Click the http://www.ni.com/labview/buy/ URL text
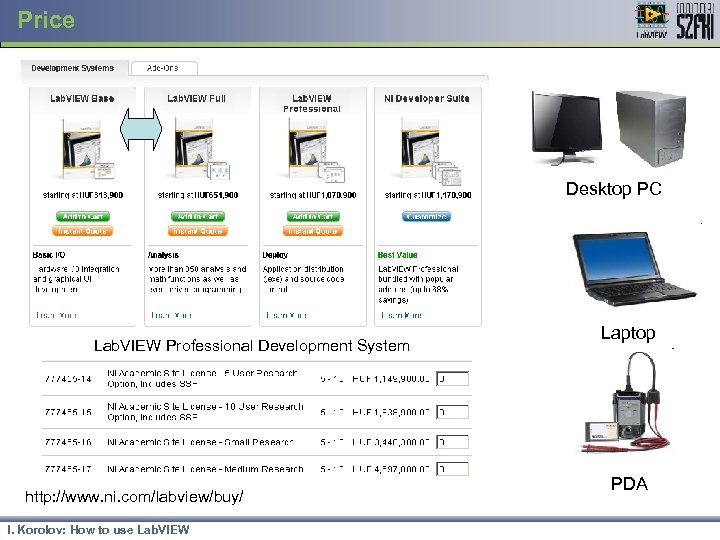 click(x=134, y=496)
